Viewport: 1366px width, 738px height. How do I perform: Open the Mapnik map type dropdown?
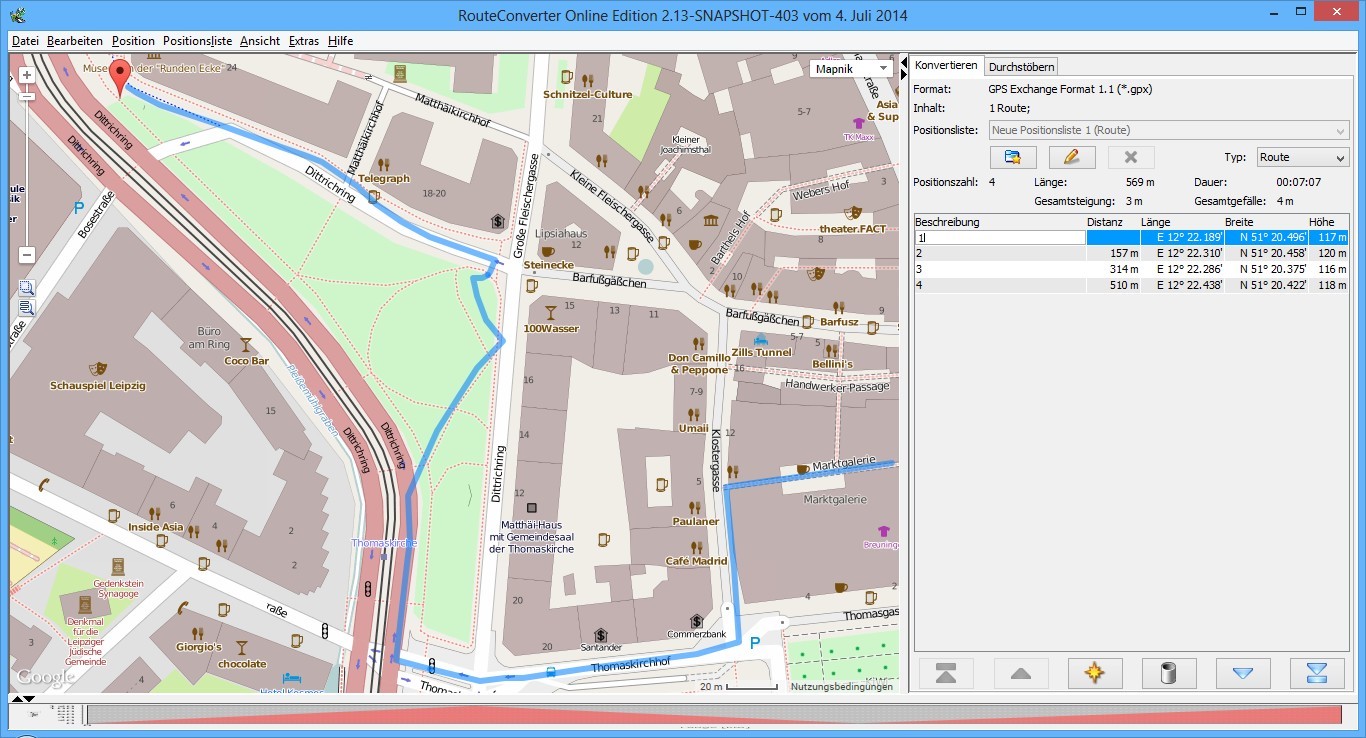pos(850,69)
